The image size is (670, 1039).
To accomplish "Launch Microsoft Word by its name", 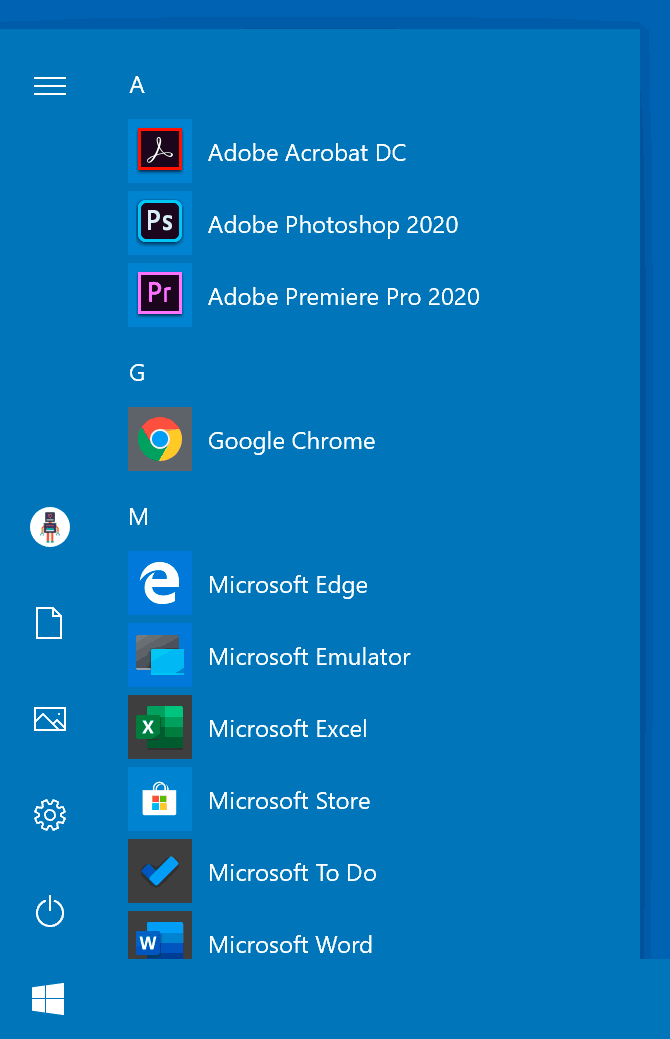I will coord(290,945).
